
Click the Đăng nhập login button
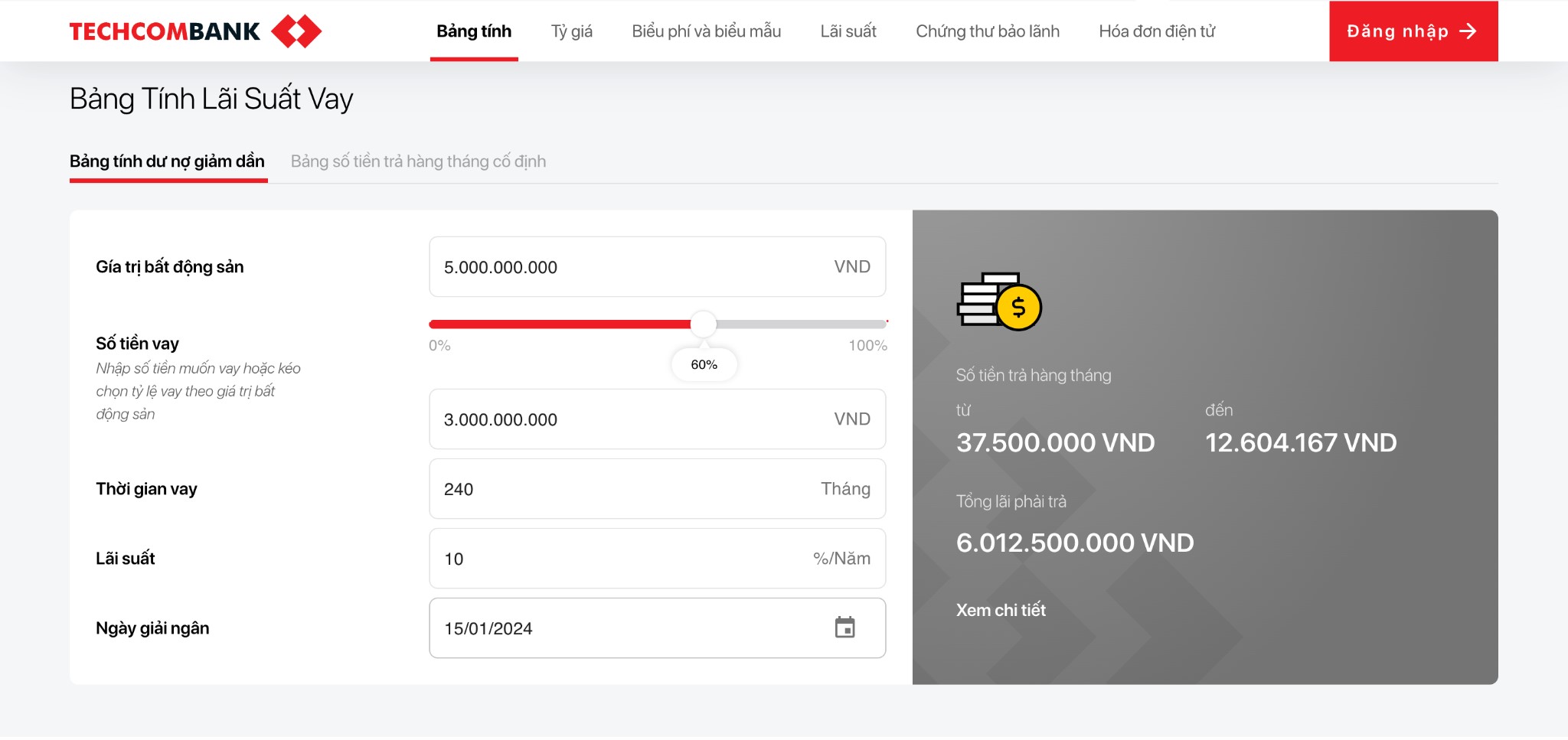pos(1413,31)
